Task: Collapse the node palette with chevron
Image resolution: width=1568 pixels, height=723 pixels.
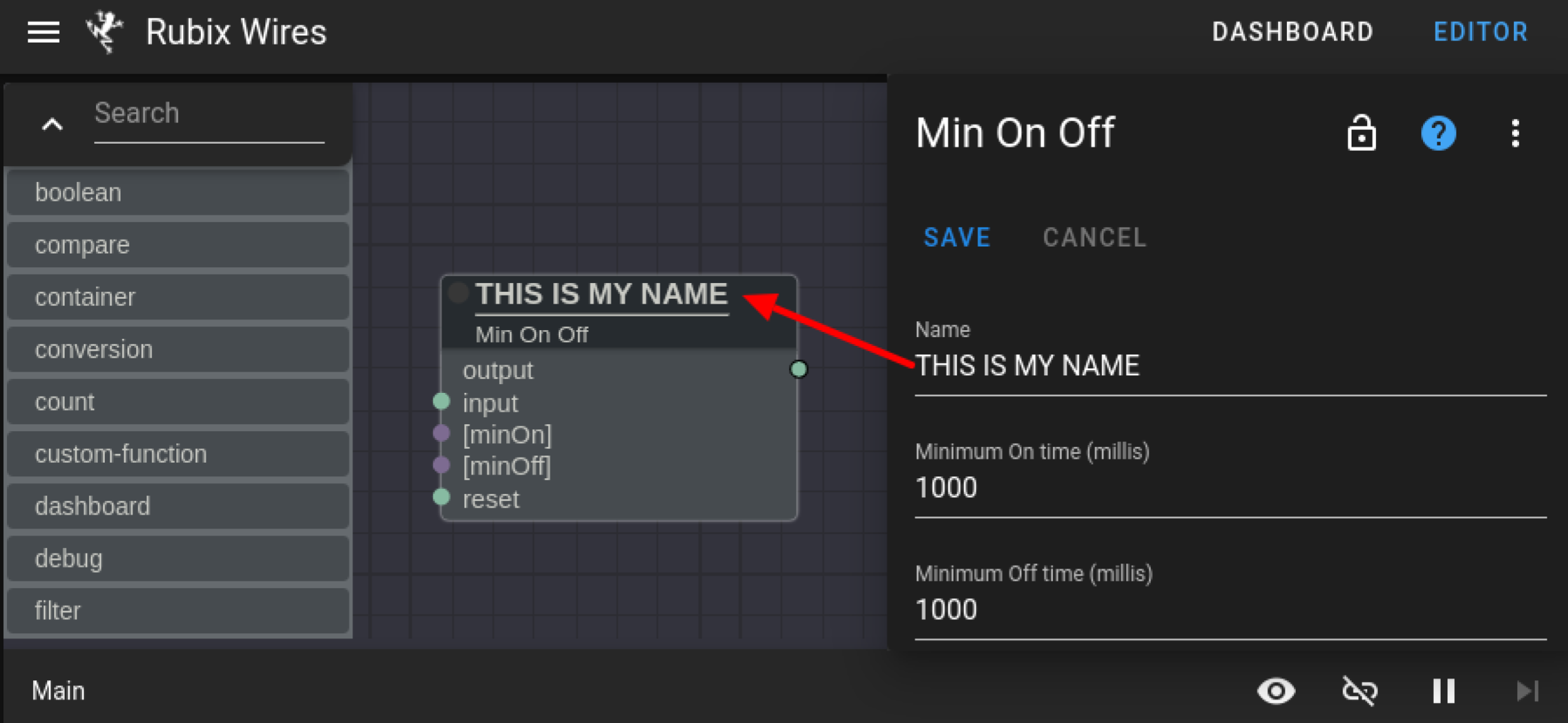Action: [53, 125]
